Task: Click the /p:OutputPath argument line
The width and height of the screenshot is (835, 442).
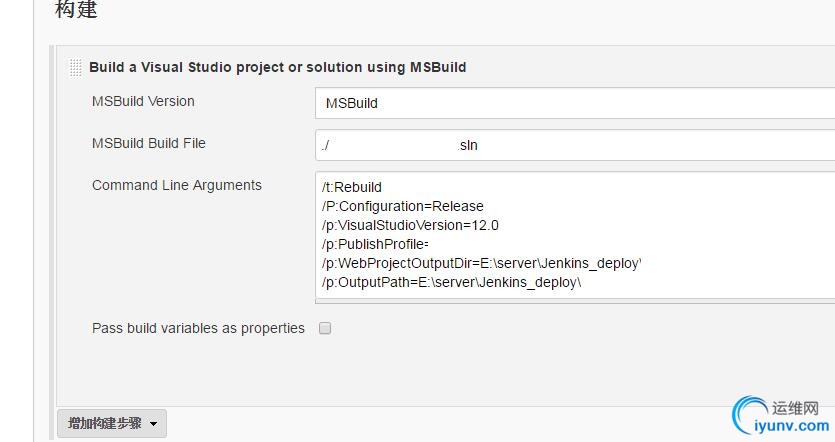Action: click(452, 282)
